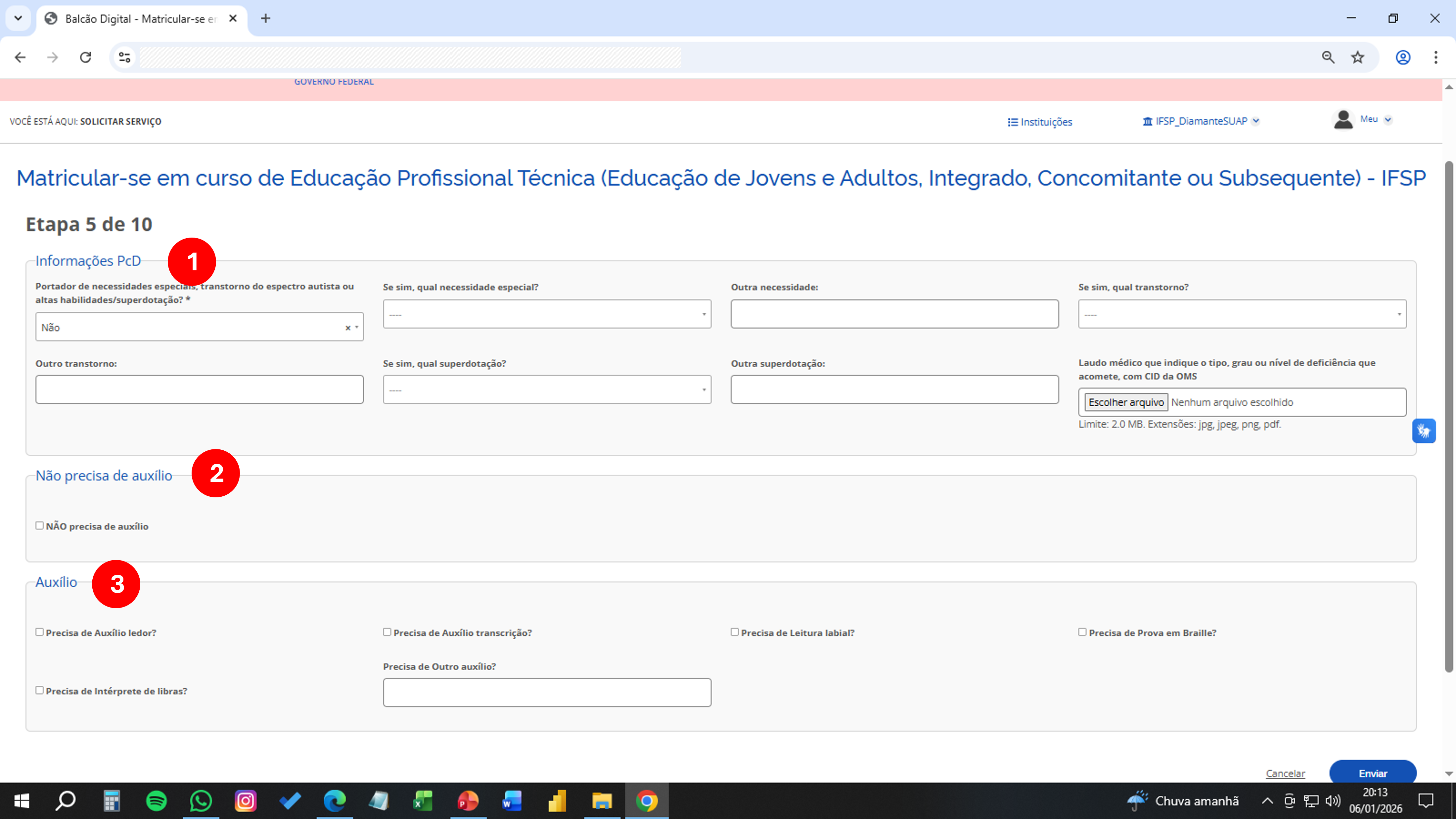Screen dimensions: 1456x819
Task: Expand 'Se sim, qual transtorno' dropdown
Action: click(x=1242, y=314)
